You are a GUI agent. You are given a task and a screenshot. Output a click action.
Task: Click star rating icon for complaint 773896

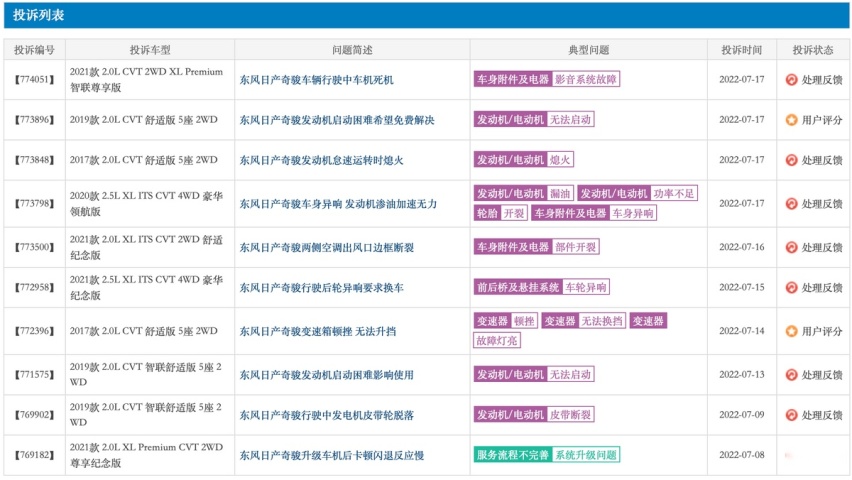pyautogui.click(x=791, y=120)
